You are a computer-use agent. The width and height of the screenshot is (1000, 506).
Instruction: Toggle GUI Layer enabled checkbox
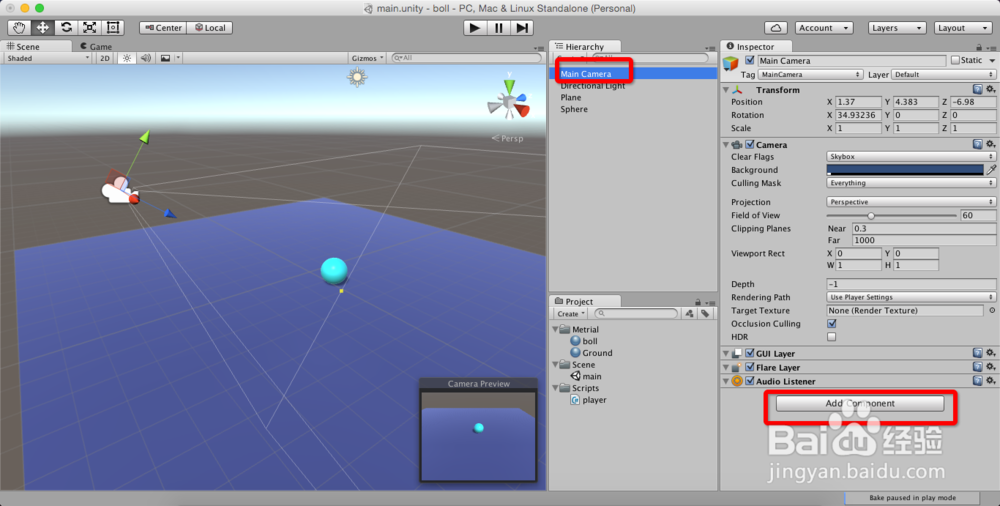click(x=750, y=353)
